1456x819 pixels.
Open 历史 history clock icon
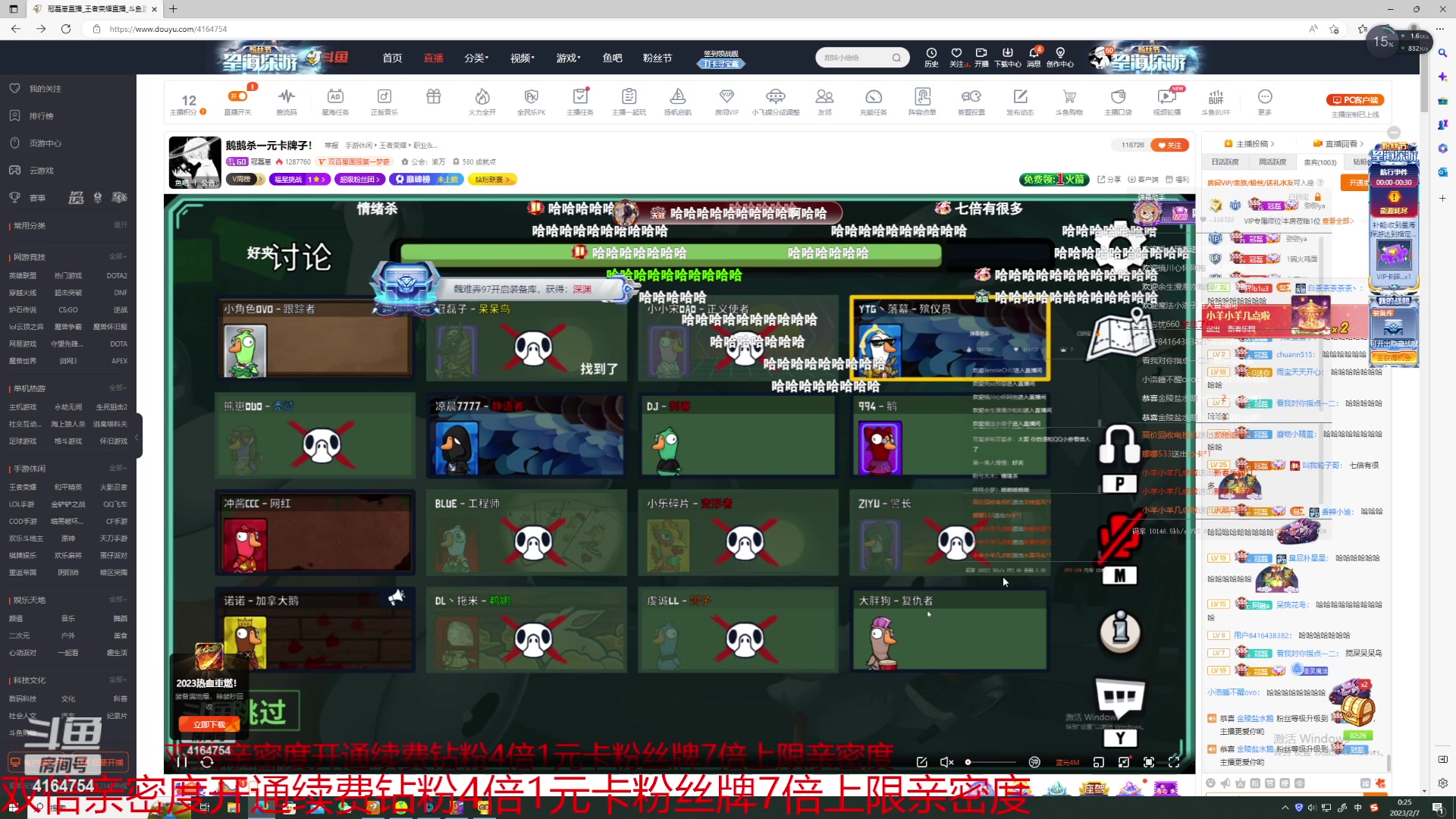point(931,58)
